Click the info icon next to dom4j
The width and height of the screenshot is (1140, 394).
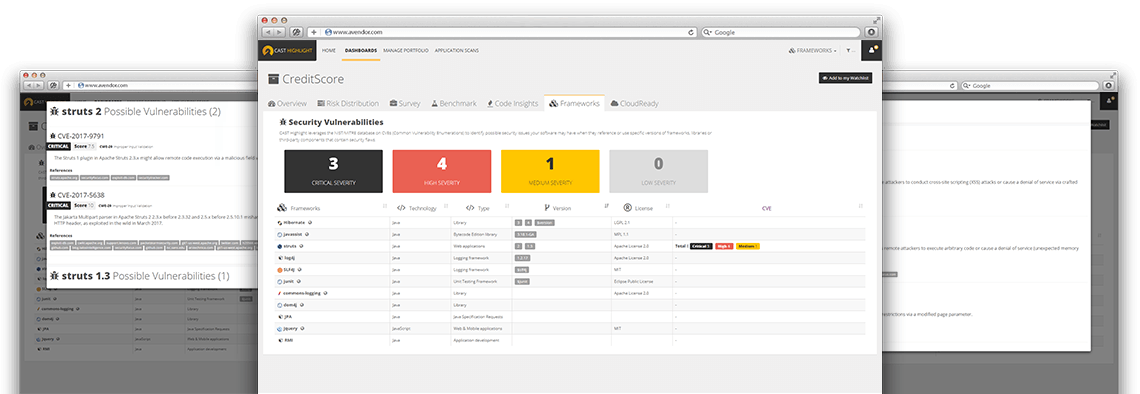[302, 305]
